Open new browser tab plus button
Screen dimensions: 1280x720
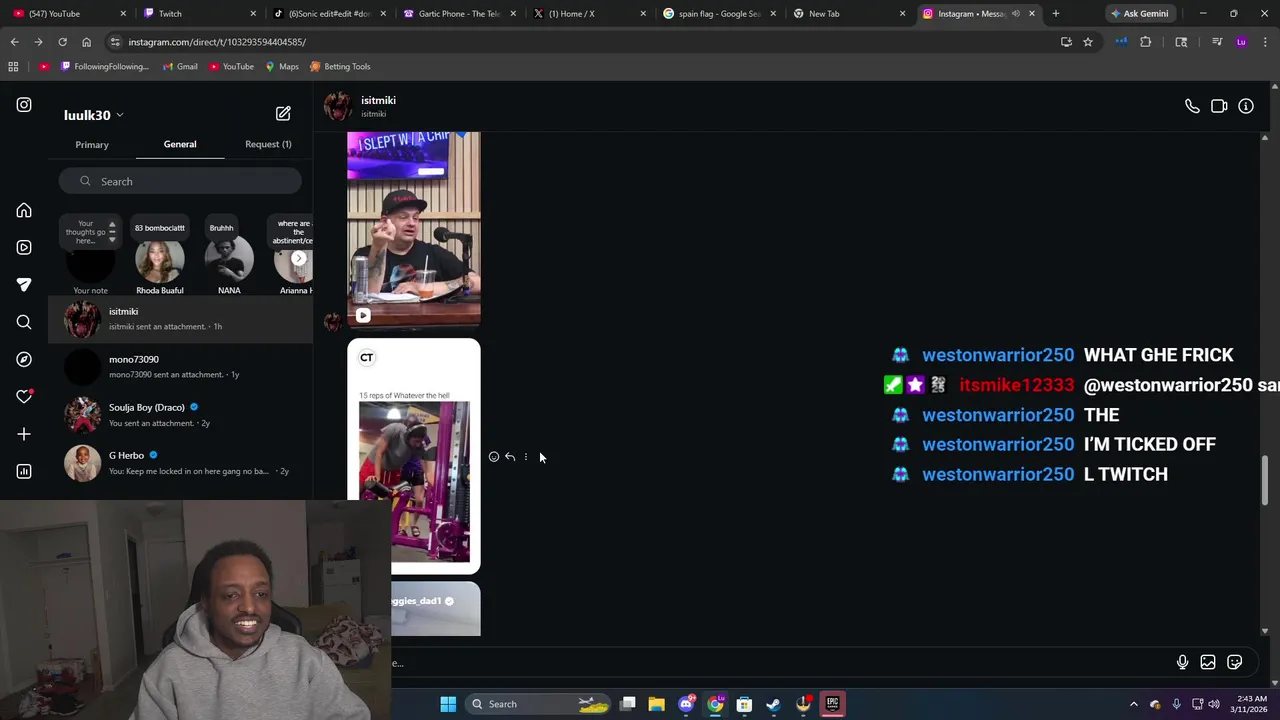point(1056,14)
